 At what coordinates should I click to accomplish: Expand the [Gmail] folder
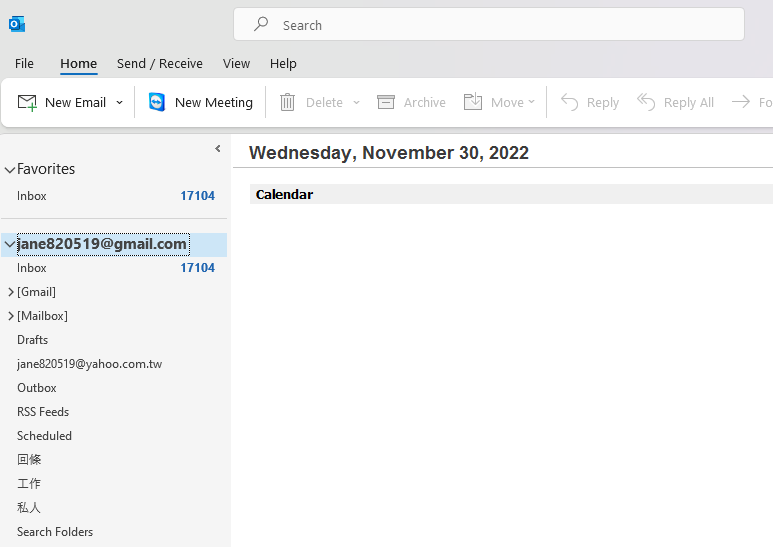11,292
